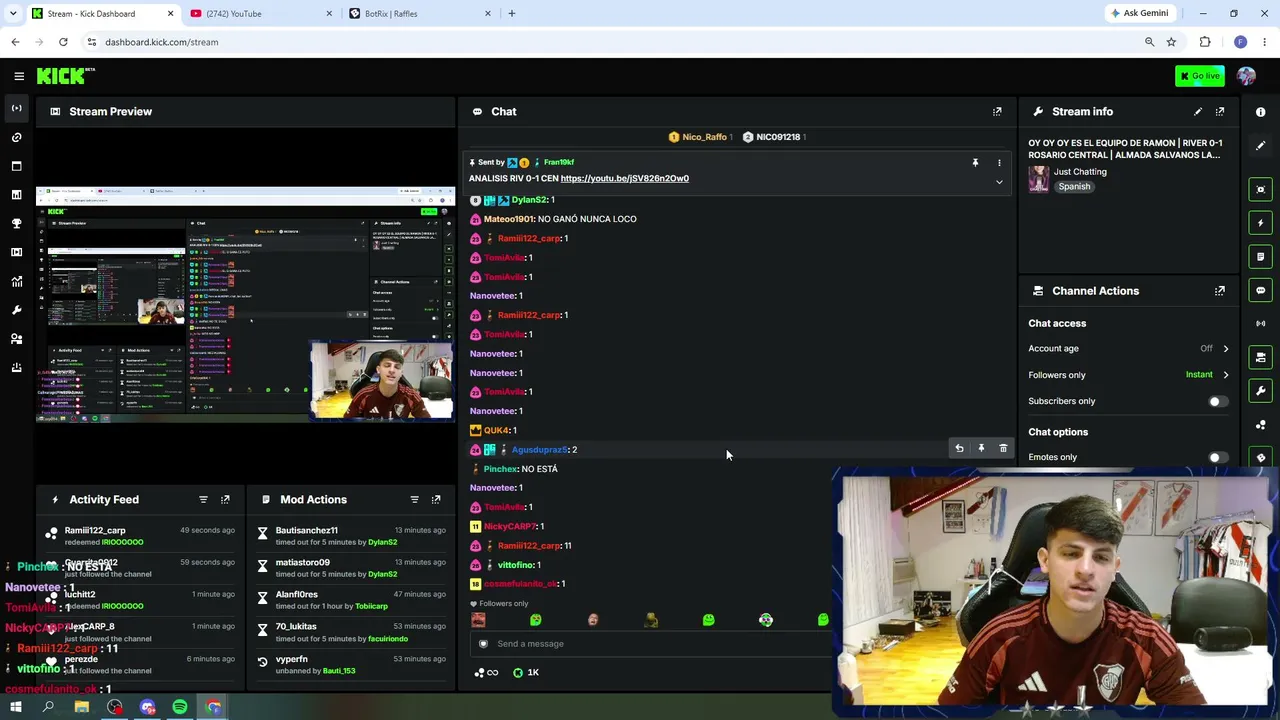Click Nico_Raffo in chat top gifters
The height and width of the screenshot is (720, 1280).
tap(704, 137)
